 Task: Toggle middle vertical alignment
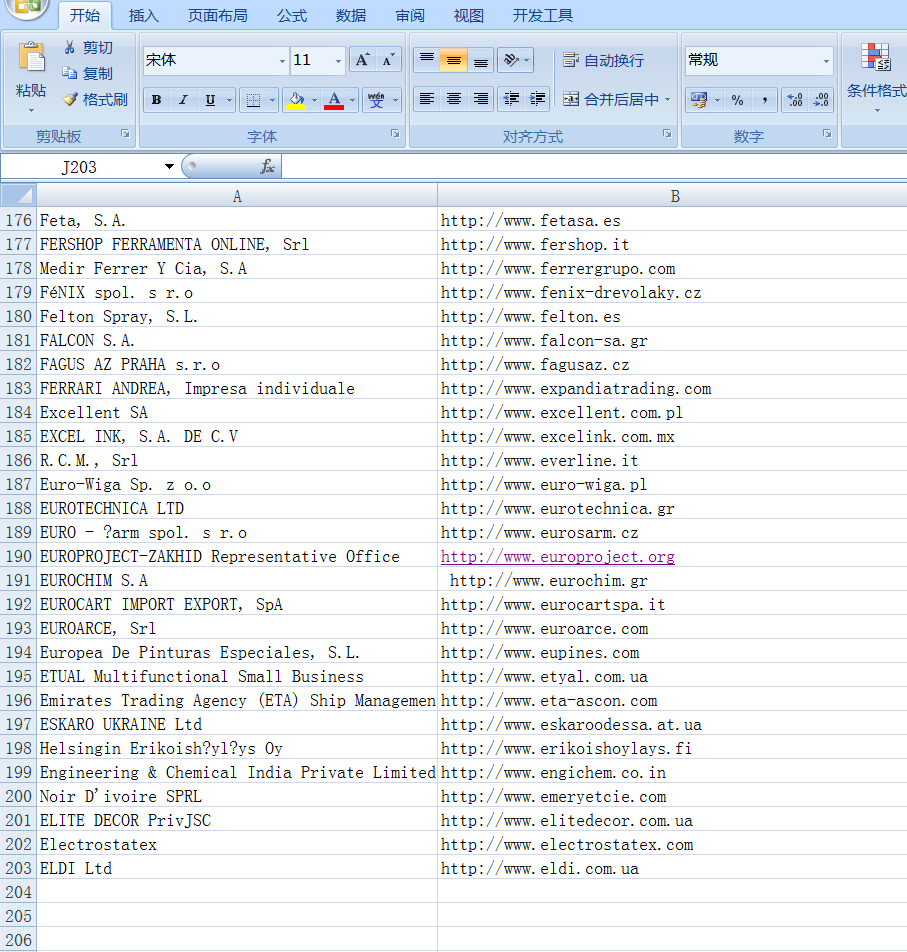tap(454, 60)
